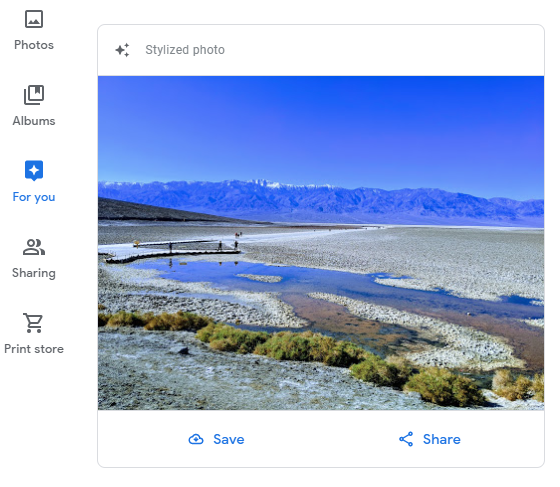Click the Print store cart icon

coord(33,323)
